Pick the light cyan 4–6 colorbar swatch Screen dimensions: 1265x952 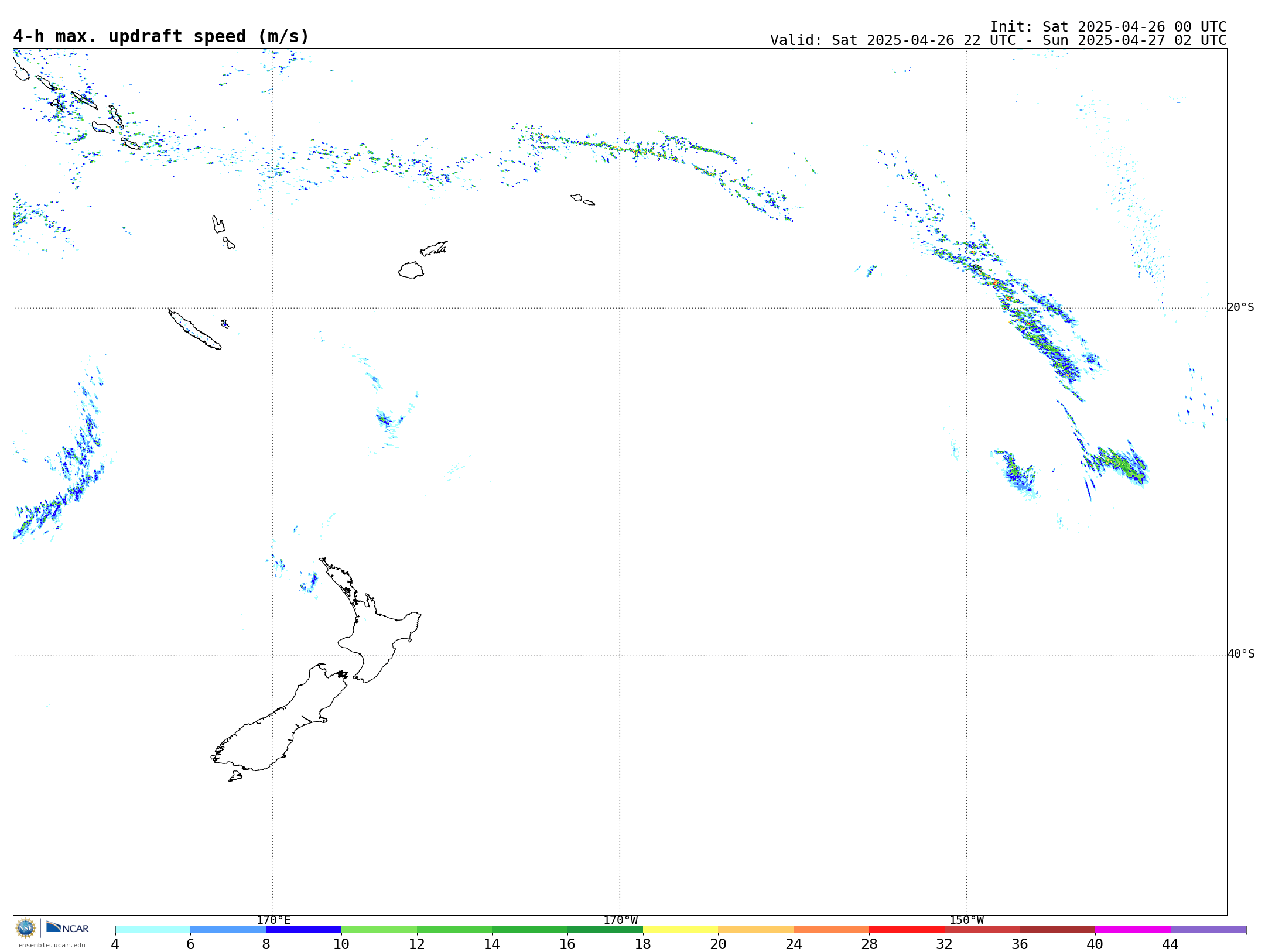pyautogui.click(x=153, y=929)
